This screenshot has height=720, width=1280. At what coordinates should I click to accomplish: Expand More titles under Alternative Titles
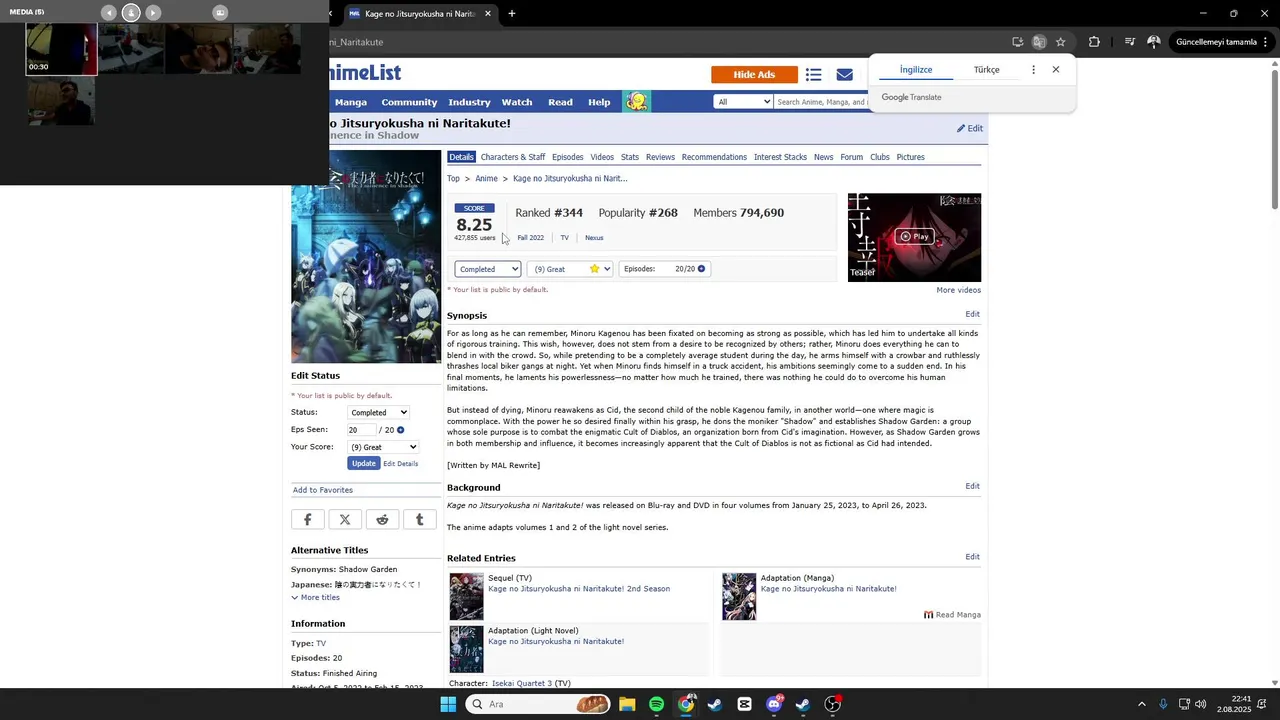316,598
